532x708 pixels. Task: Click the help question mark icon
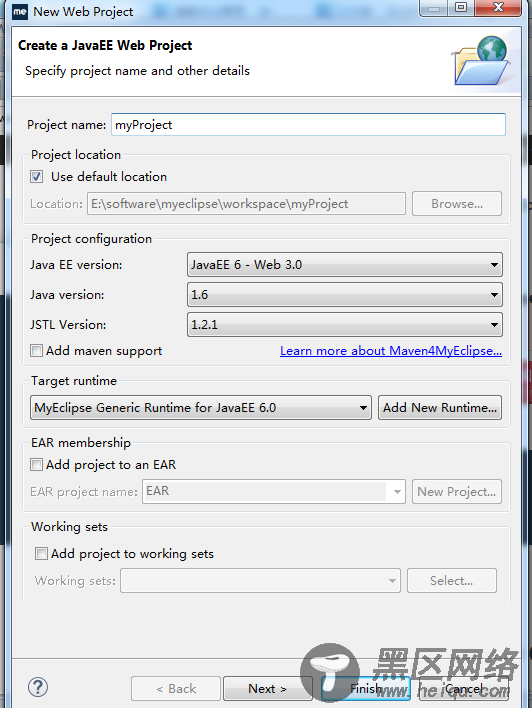tap(38, 687)
